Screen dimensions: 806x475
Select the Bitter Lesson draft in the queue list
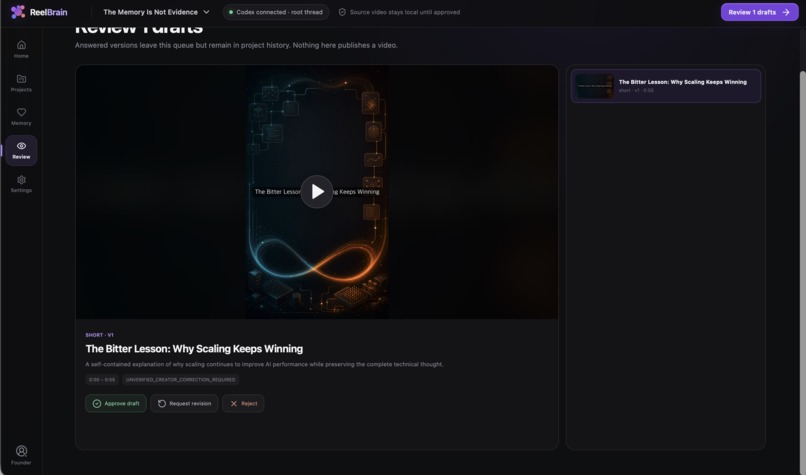tap(666, 86)
